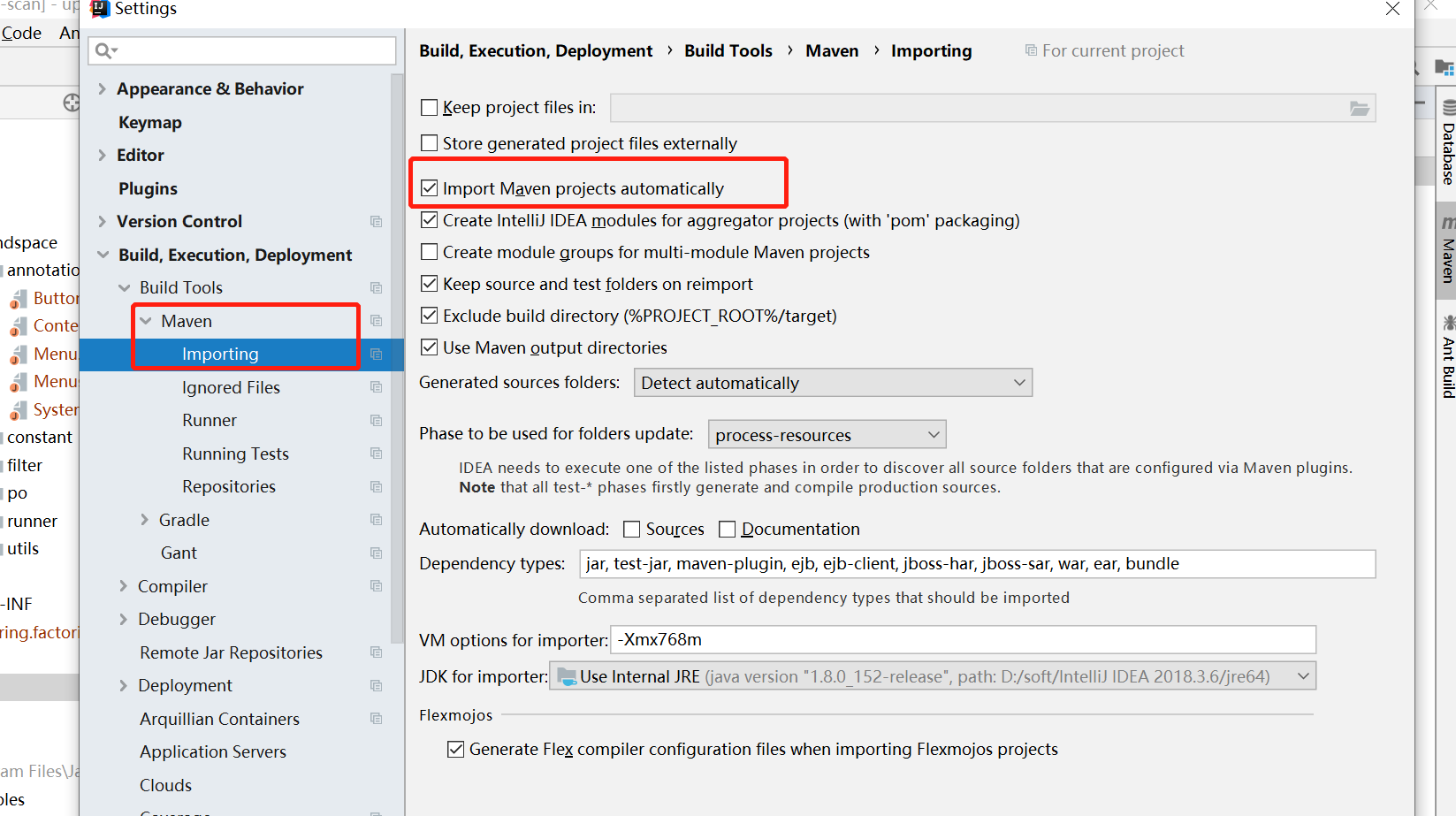Screen dimensions: 1456x816
Task: Click the project-level icon beside Ignored Files
Action: (x=376, y=387)
